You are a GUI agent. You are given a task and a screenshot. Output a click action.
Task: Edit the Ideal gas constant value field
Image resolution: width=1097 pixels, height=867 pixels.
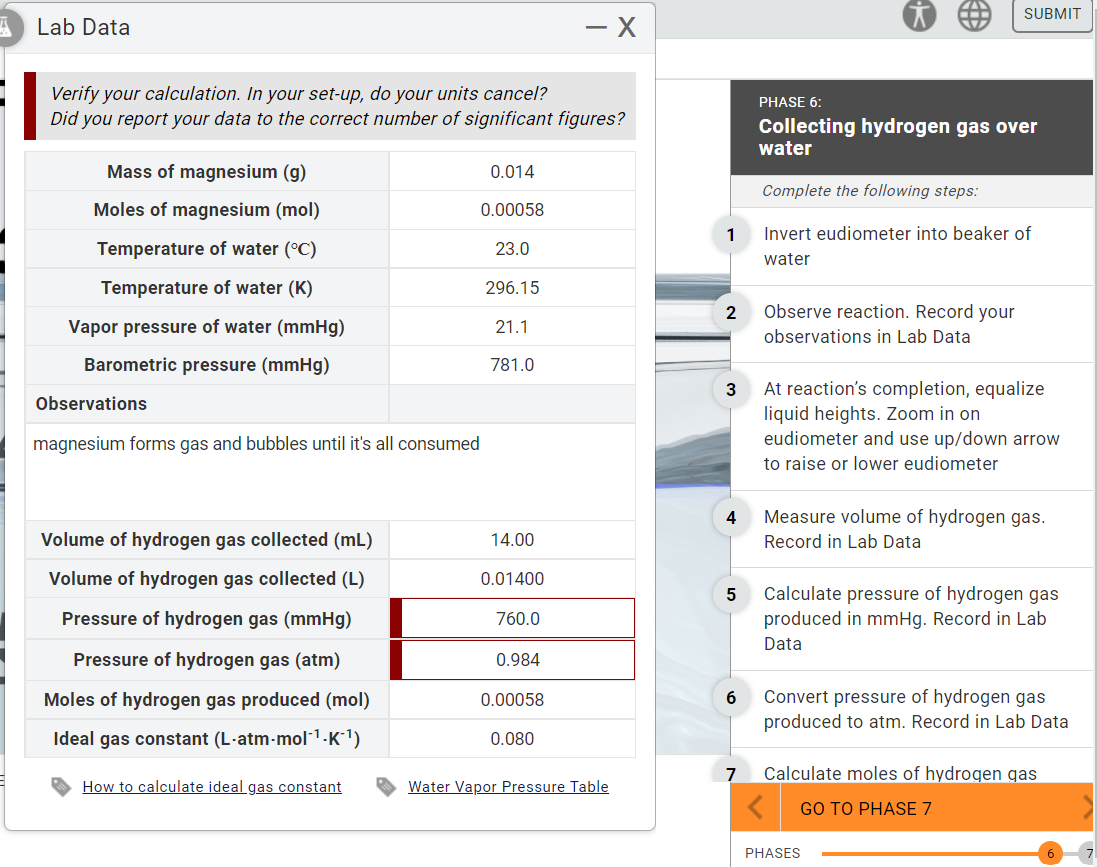512,737
